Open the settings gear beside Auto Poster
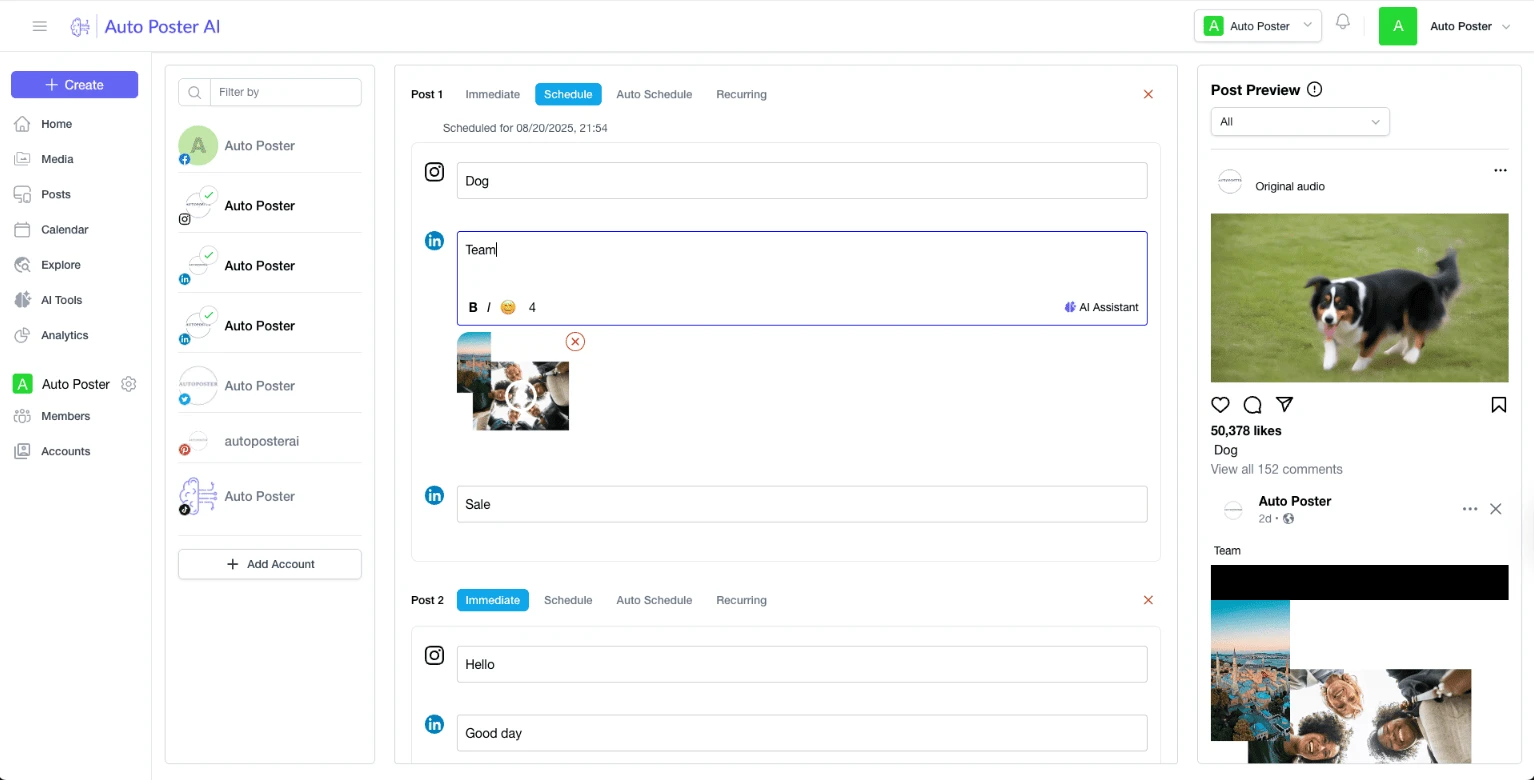 pyautogui.click(x=128, y=385)
